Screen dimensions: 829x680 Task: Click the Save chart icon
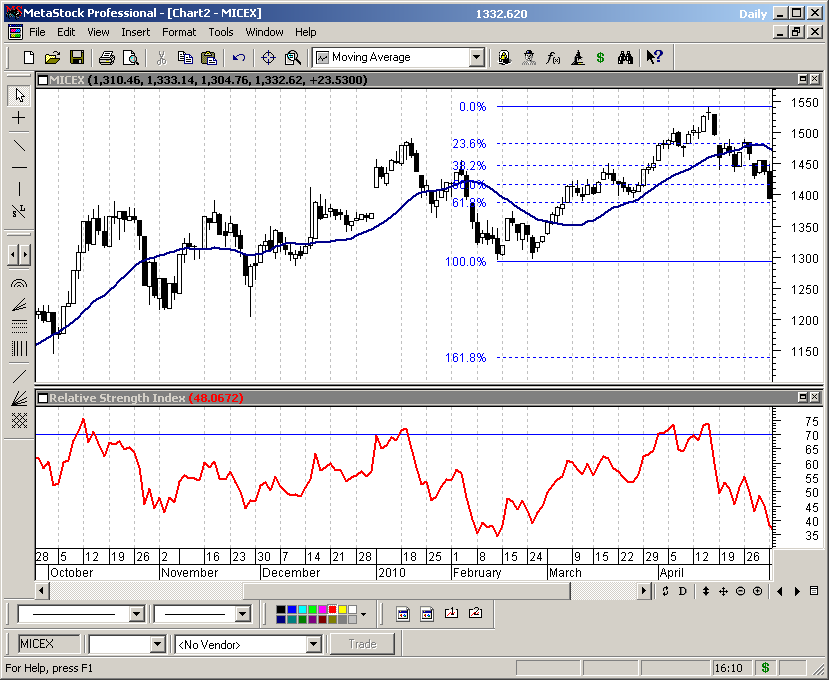click(x=73, y=58)
